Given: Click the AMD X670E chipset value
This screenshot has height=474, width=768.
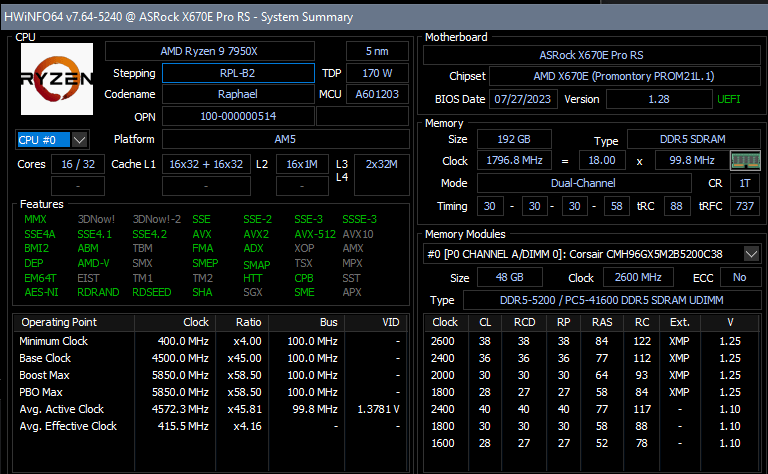Looking at the screenshot, I should coord(624,76).
